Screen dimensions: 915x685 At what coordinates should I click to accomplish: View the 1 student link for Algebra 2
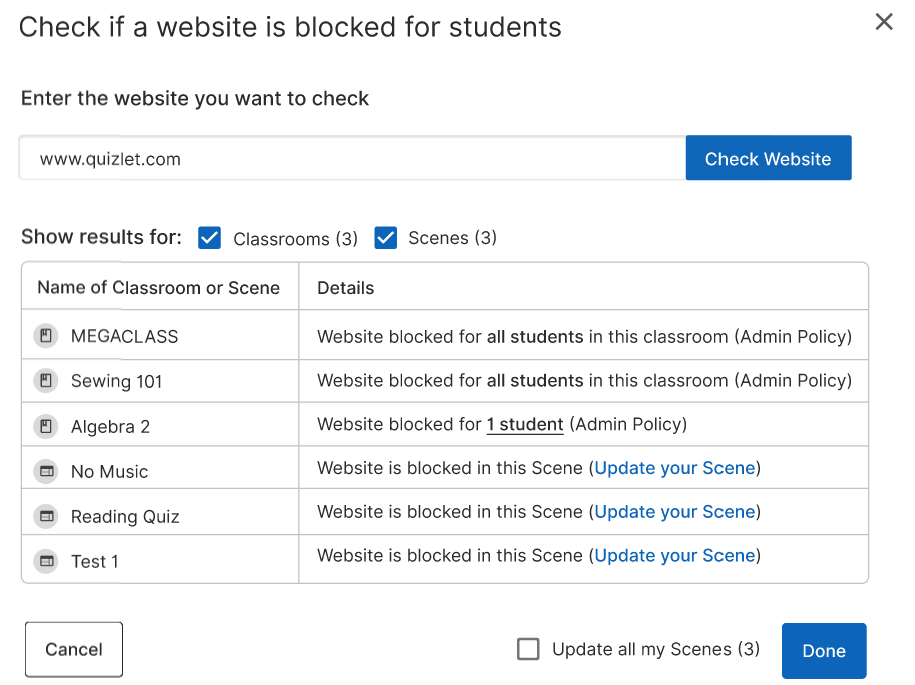(525, 424)
